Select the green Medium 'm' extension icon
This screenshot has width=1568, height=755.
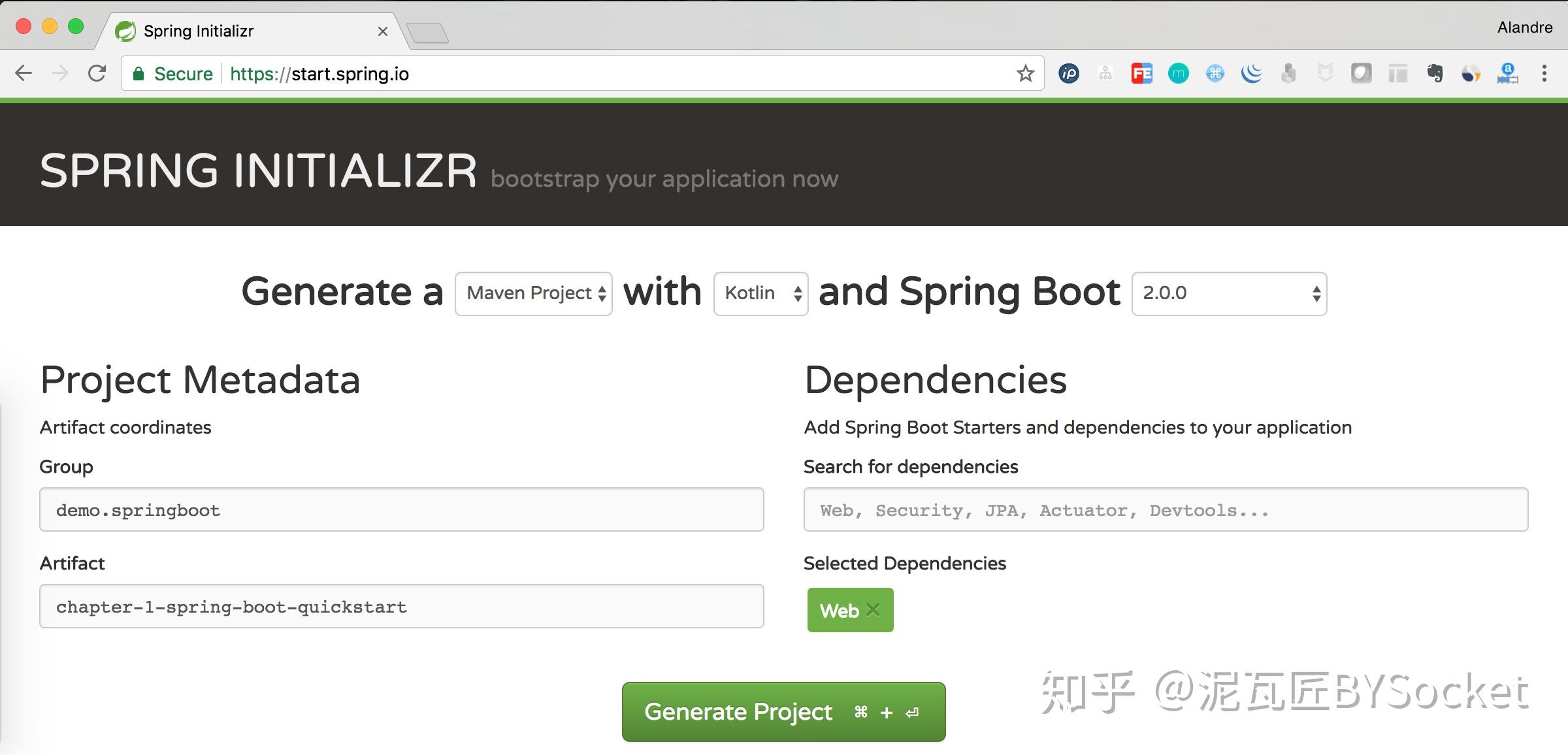point(1178,73)
